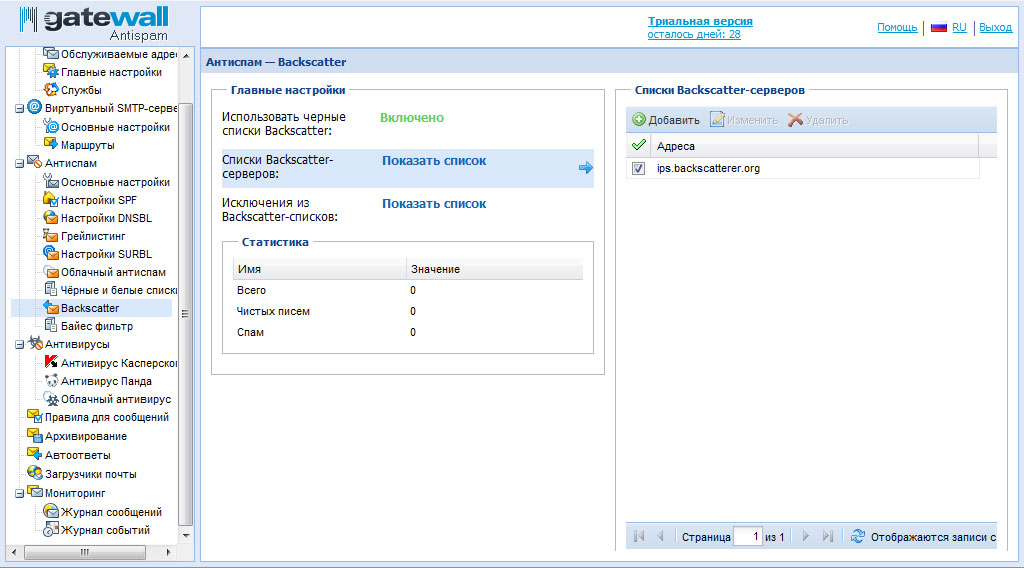1024x568 pixels.
Task: Click Правила для сообщений icon
Action: [x=35, y=416]
